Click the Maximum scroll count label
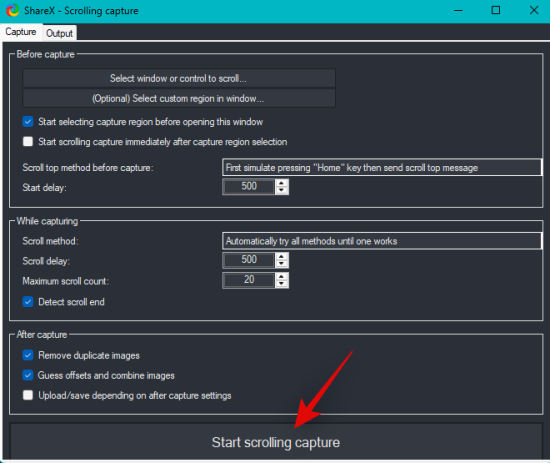Viewport: 550px width, 463px height. coord(66,281)
